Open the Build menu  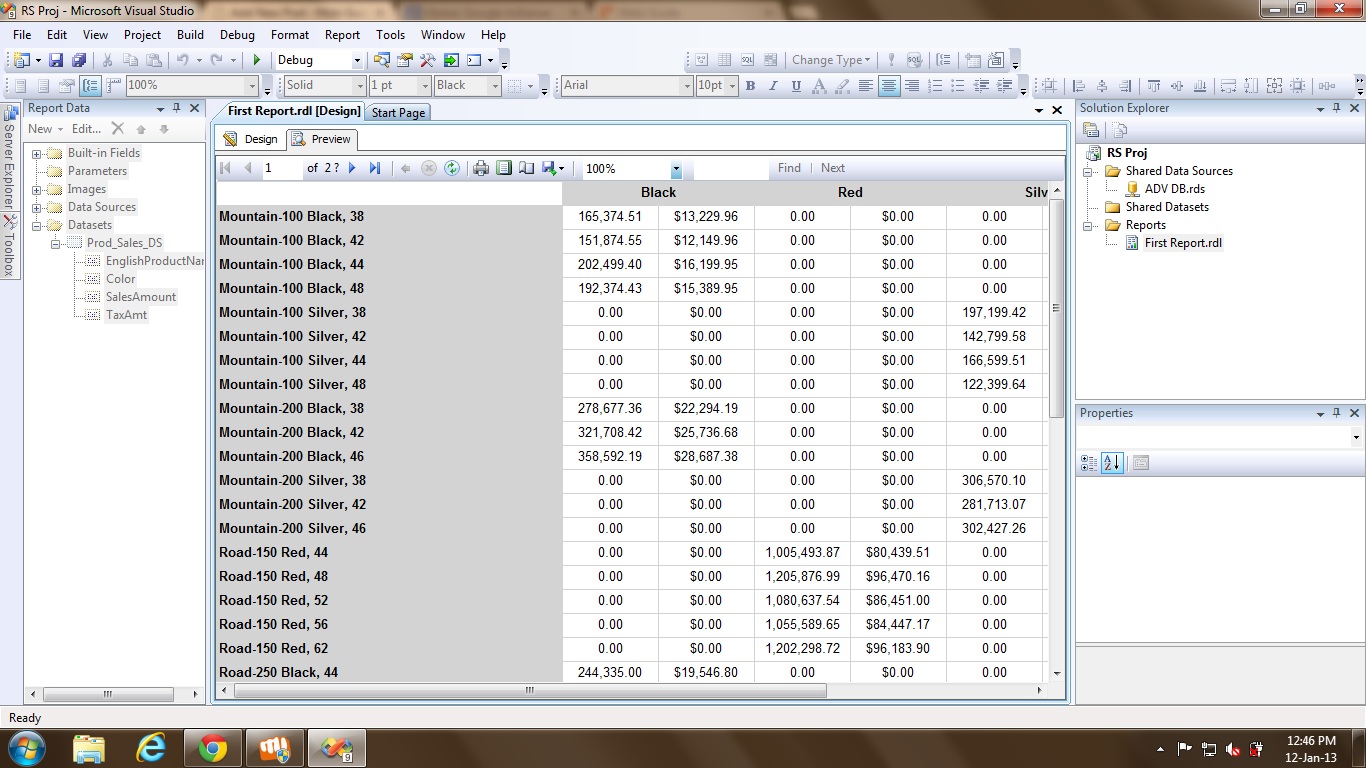click(x=190, y=34)
